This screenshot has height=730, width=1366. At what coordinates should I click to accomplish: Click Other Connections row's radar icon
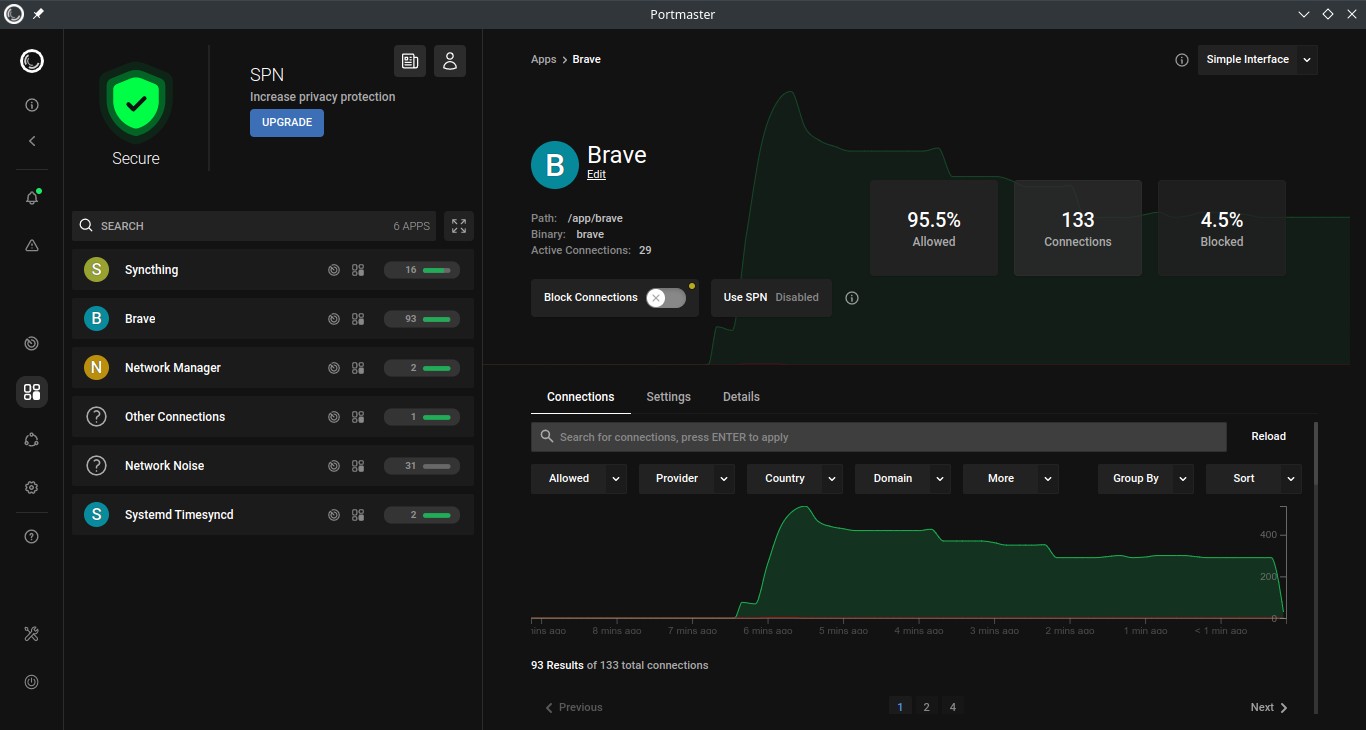pos(334,417)
